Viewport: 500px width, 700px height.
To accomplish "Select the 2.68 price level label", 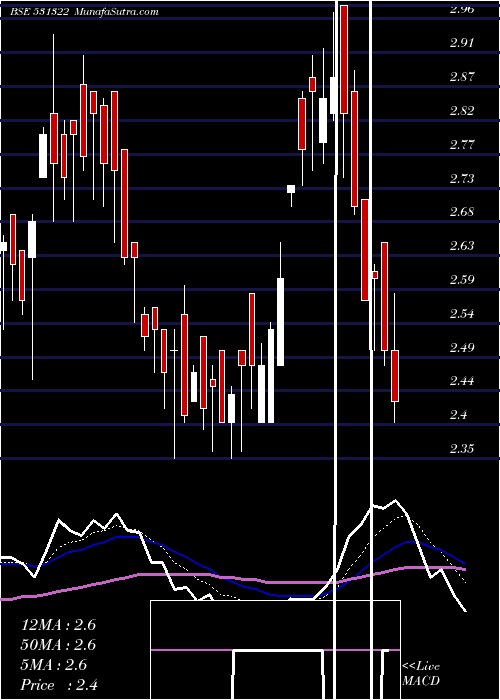I will pos(462,212).
